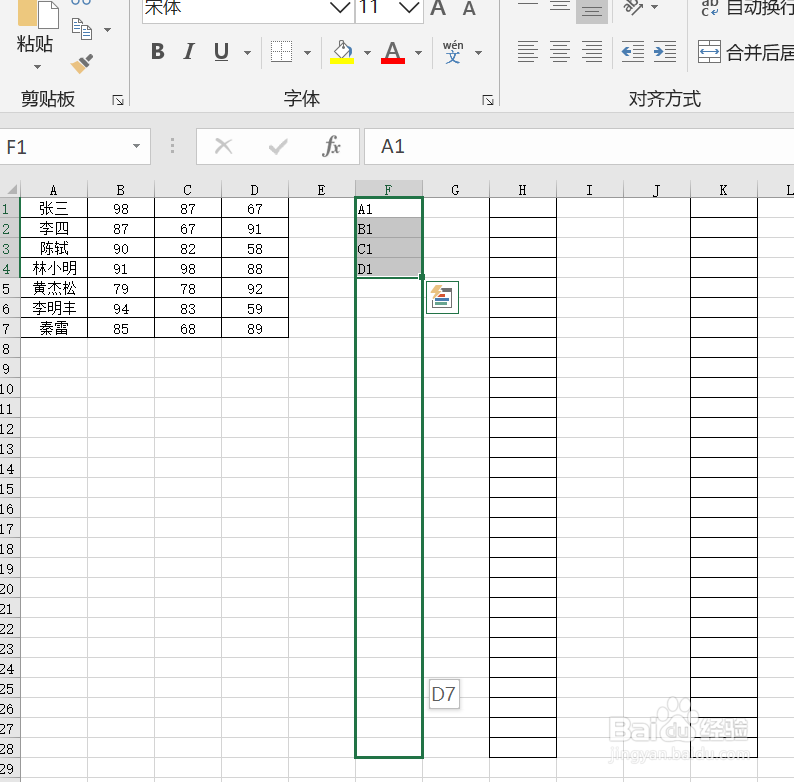The height and width of the screenshot is (782, 794).
Task: Click the formula bar showing A1
Action: tap(579, 146)
